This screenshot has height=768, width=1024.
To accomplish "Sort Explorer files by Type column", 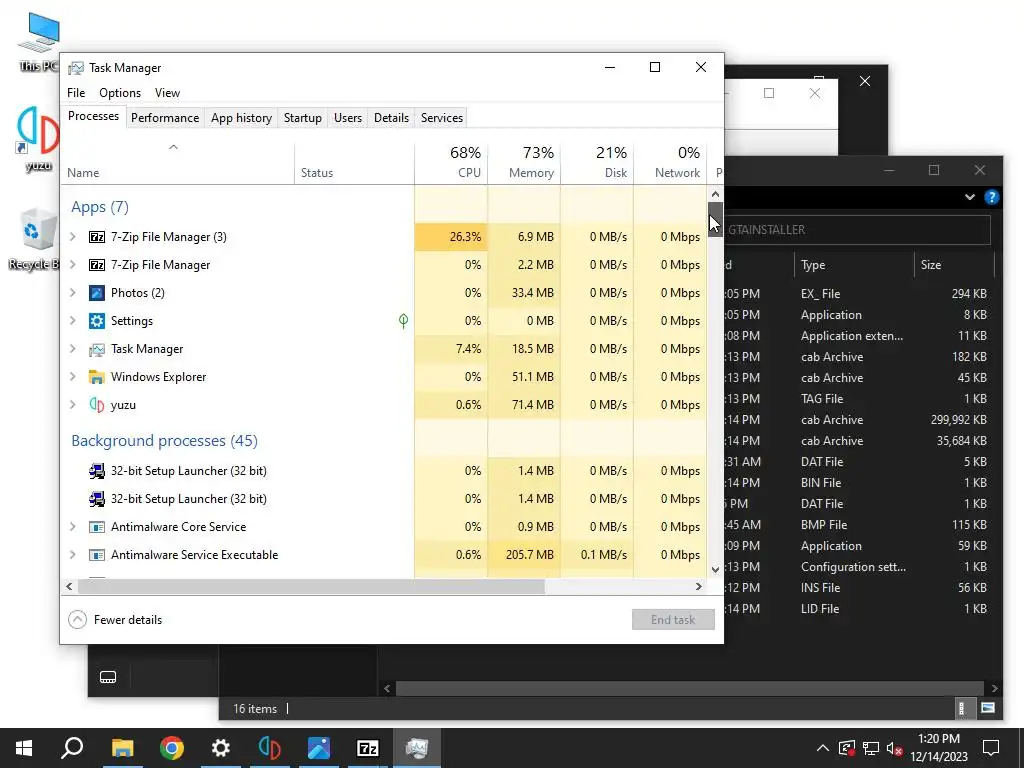I will 854,264.
